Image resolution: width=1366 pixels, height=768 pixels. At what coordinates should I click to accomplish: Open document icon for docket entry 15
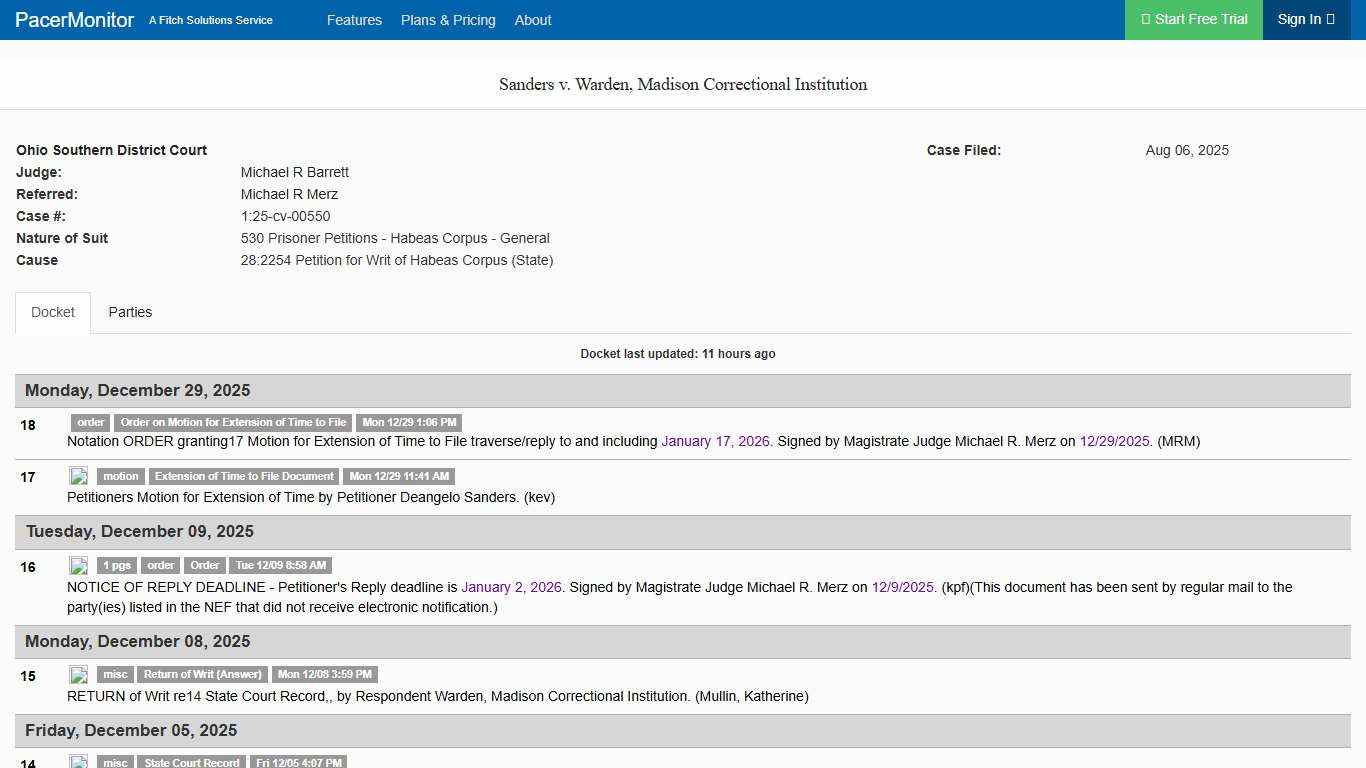click(78, 674)
